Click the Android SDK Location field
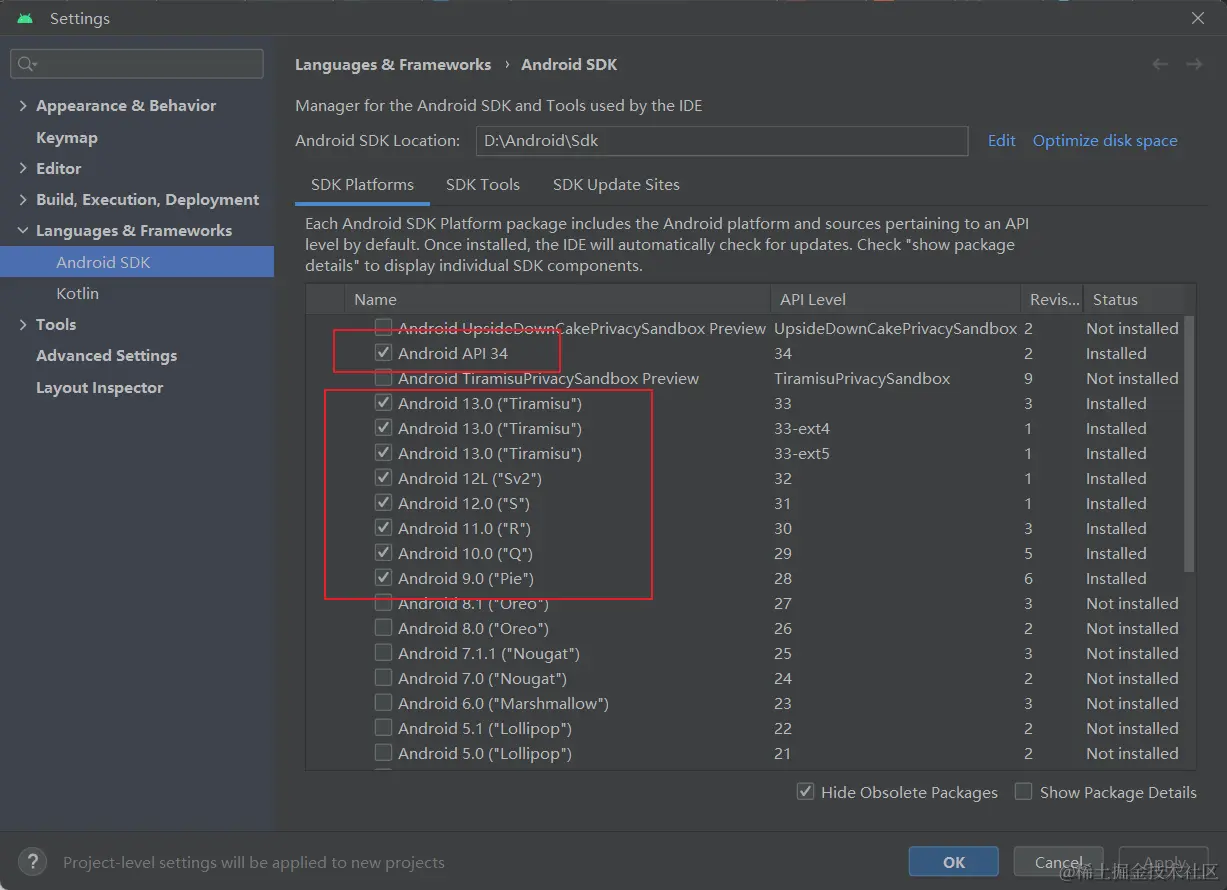 [x=721, y=141]
